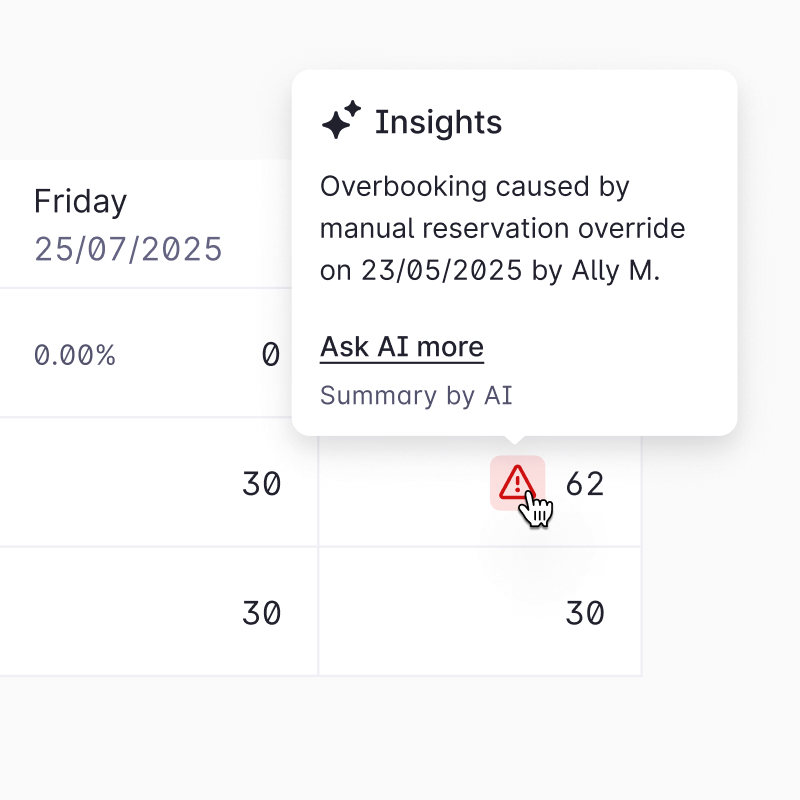Image resolution: width=800 pixels, height=800 pixels.
Task: Click the "Summary by AI" label
Action: (416, 395)
